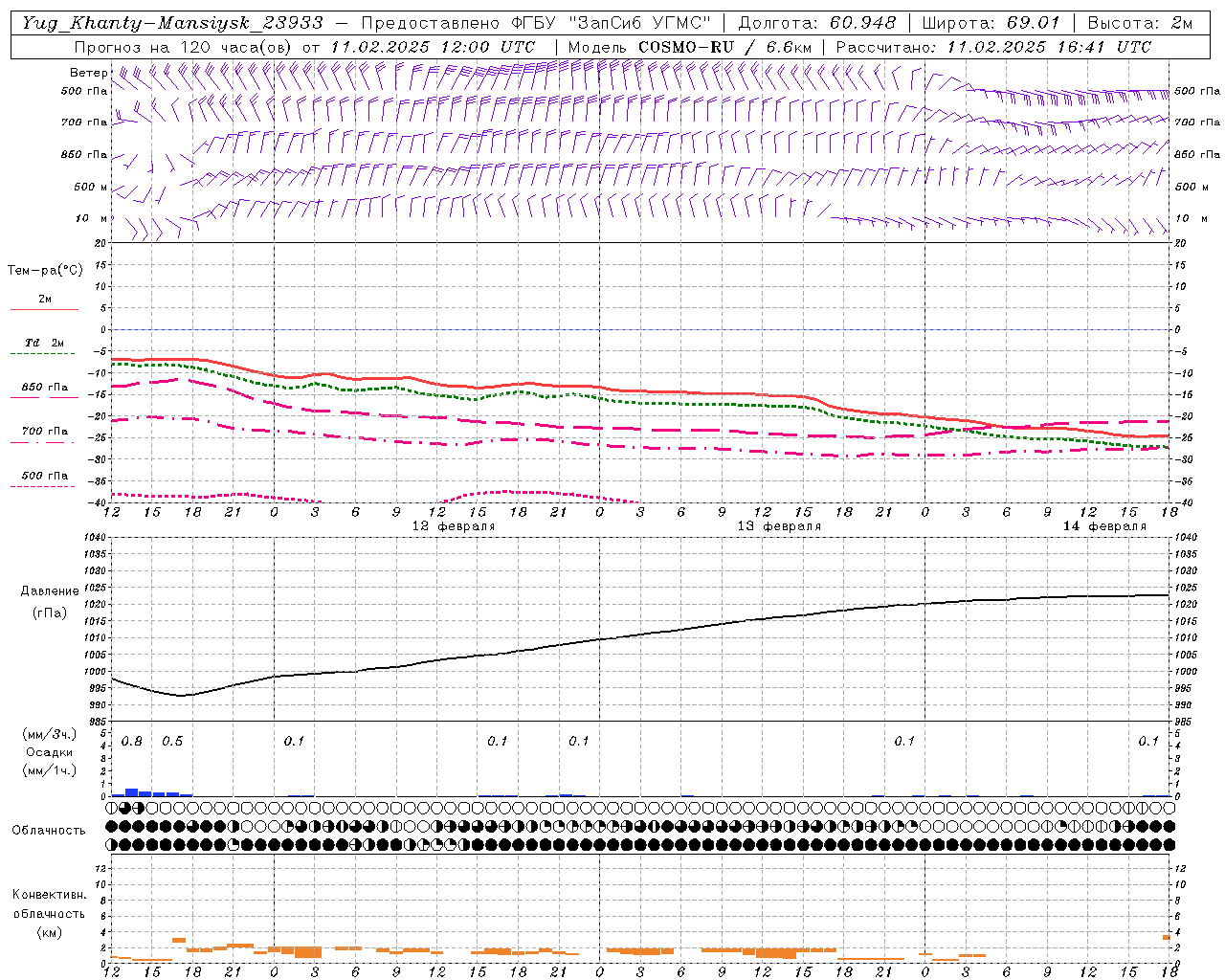Click the date label 14 февраля
This screenshot has height=980, width=1225.
click(x=1104, y=526)
